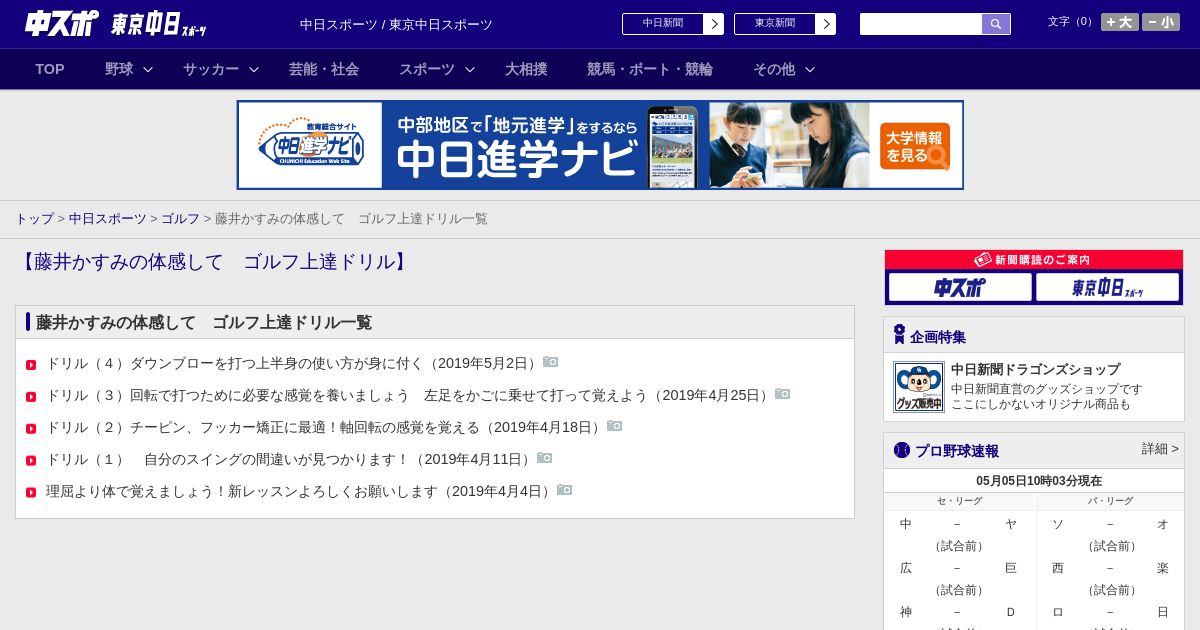Expand サッカー dropdown chevron
This screenshot has height=630, width=1200.
tap(254, 69)
